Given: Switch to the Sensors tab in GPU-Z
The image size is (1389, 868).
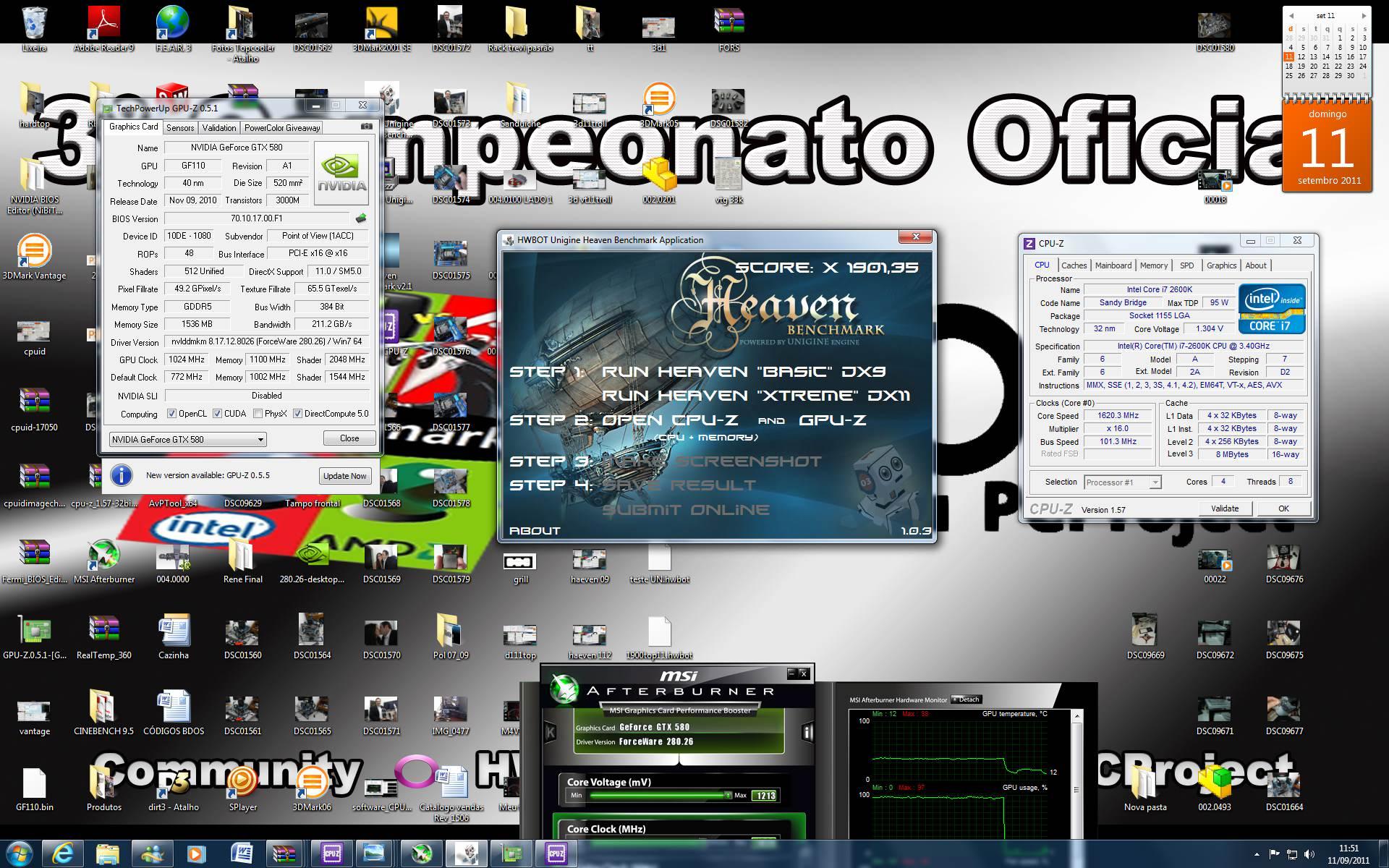Looking at the screenshot, I should [x=180, y=127].
